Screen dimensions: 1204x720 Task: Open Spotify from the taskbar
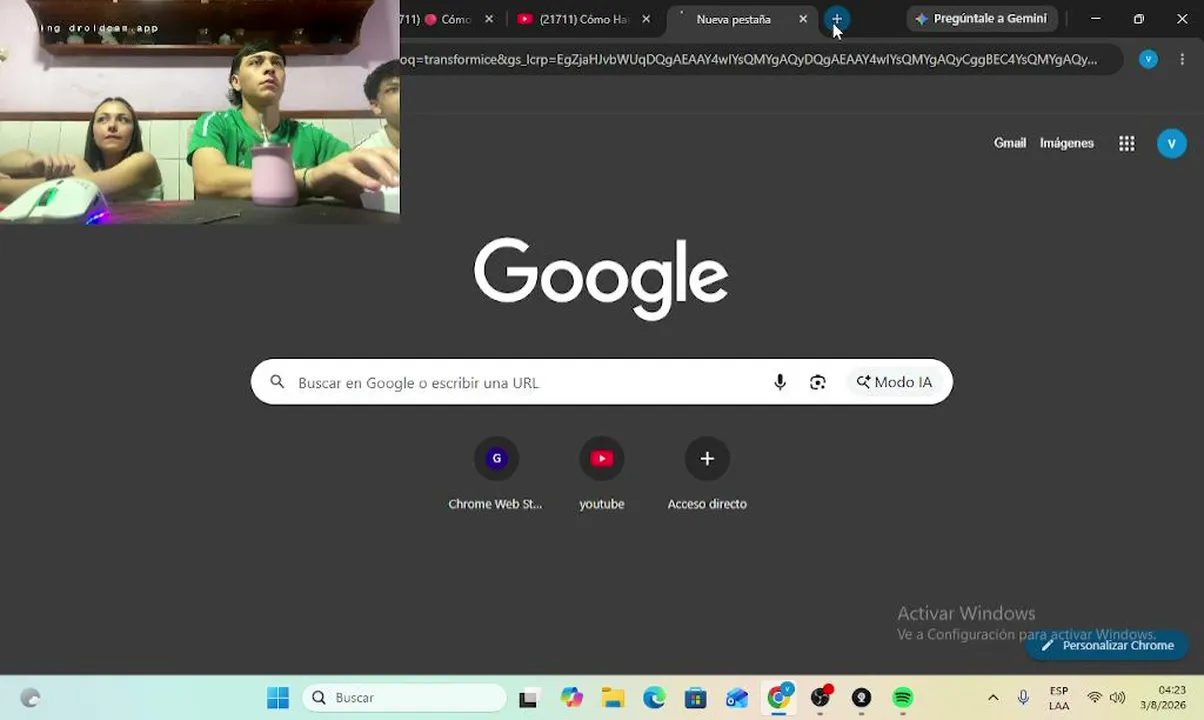[x=903, y=698]
